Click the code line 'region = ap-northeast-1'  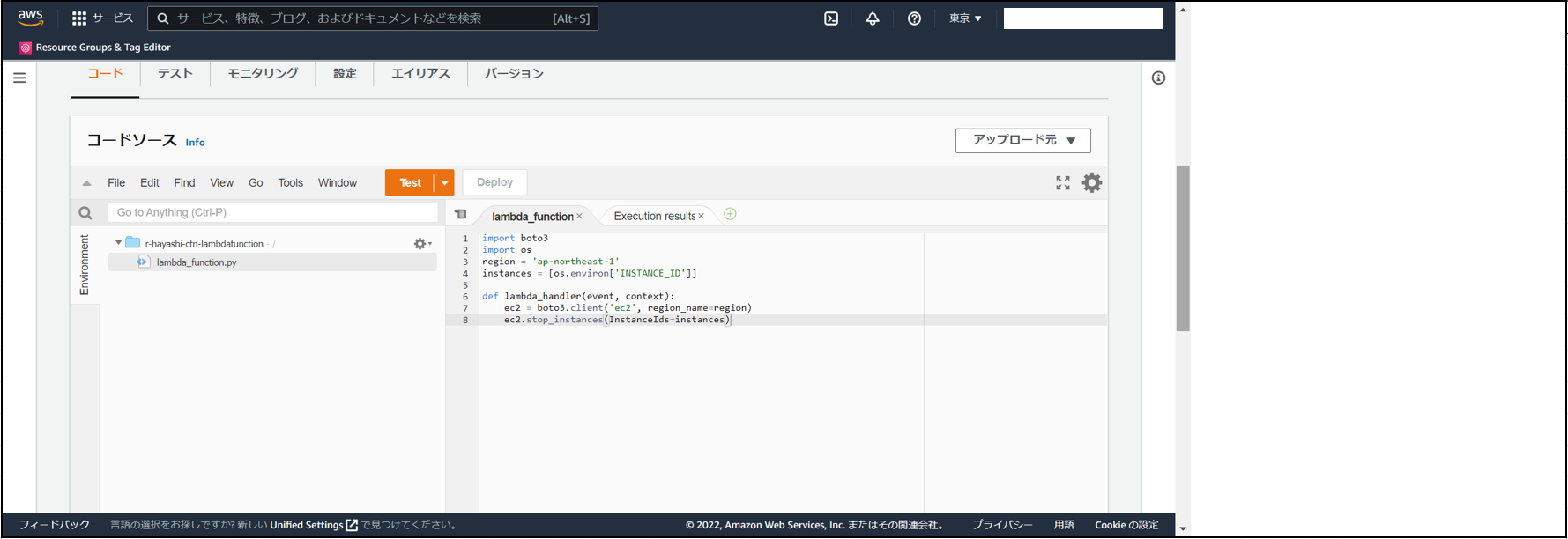pos(550,262)
